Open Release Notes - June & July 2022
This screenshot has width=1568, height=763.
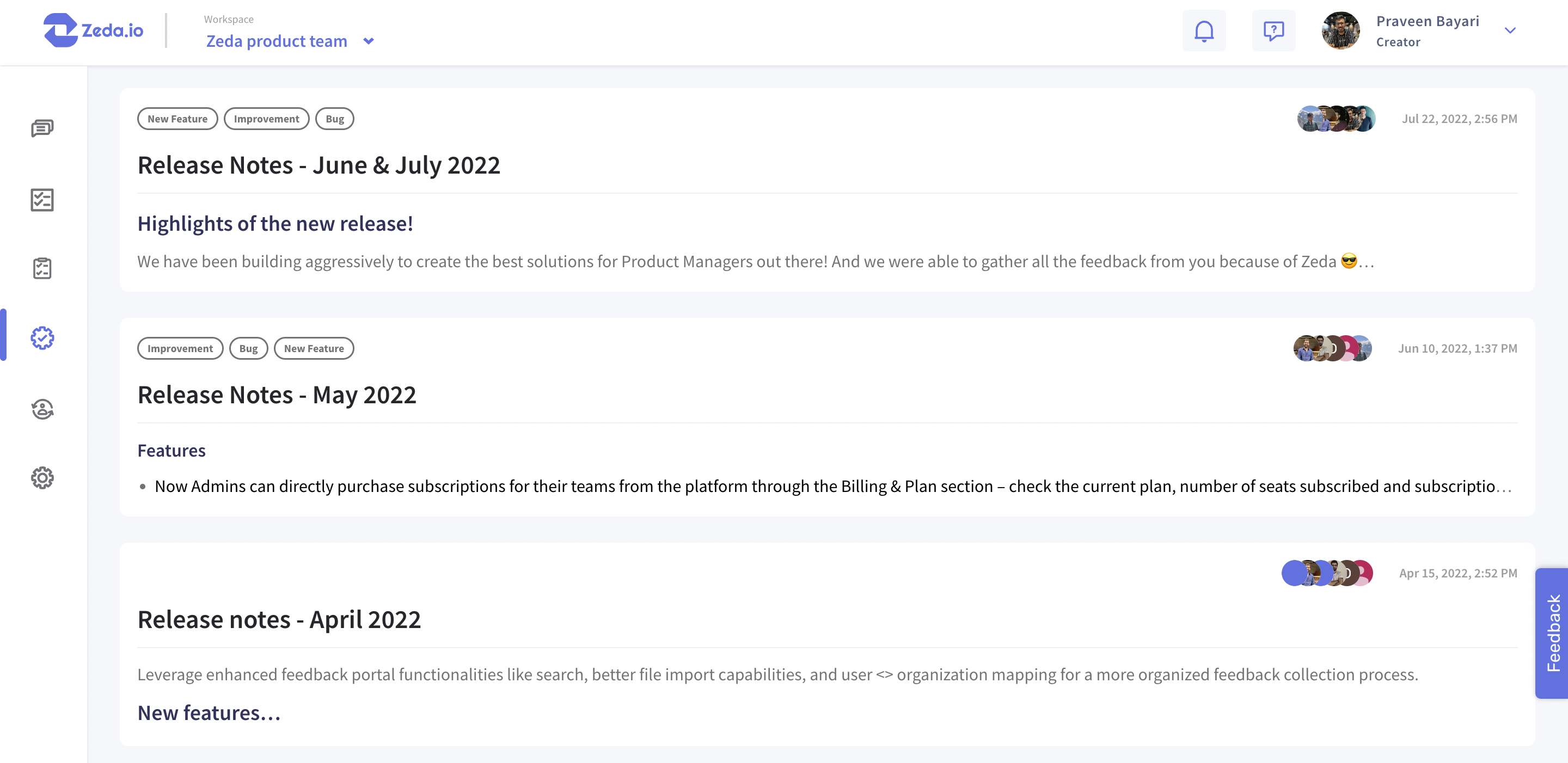pos(319,164)
